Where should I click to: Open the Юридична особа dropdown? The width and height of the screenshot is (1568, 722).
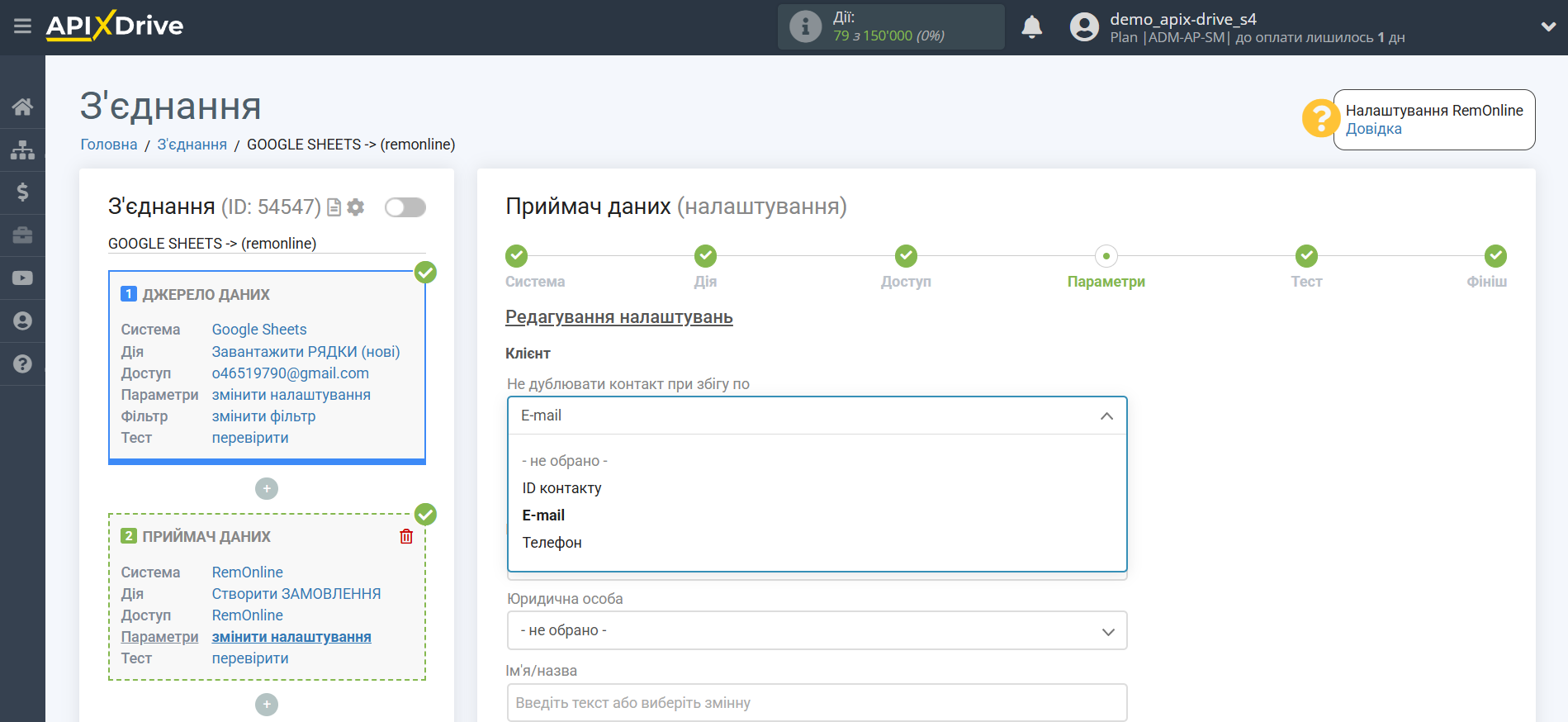click(817, 630)
